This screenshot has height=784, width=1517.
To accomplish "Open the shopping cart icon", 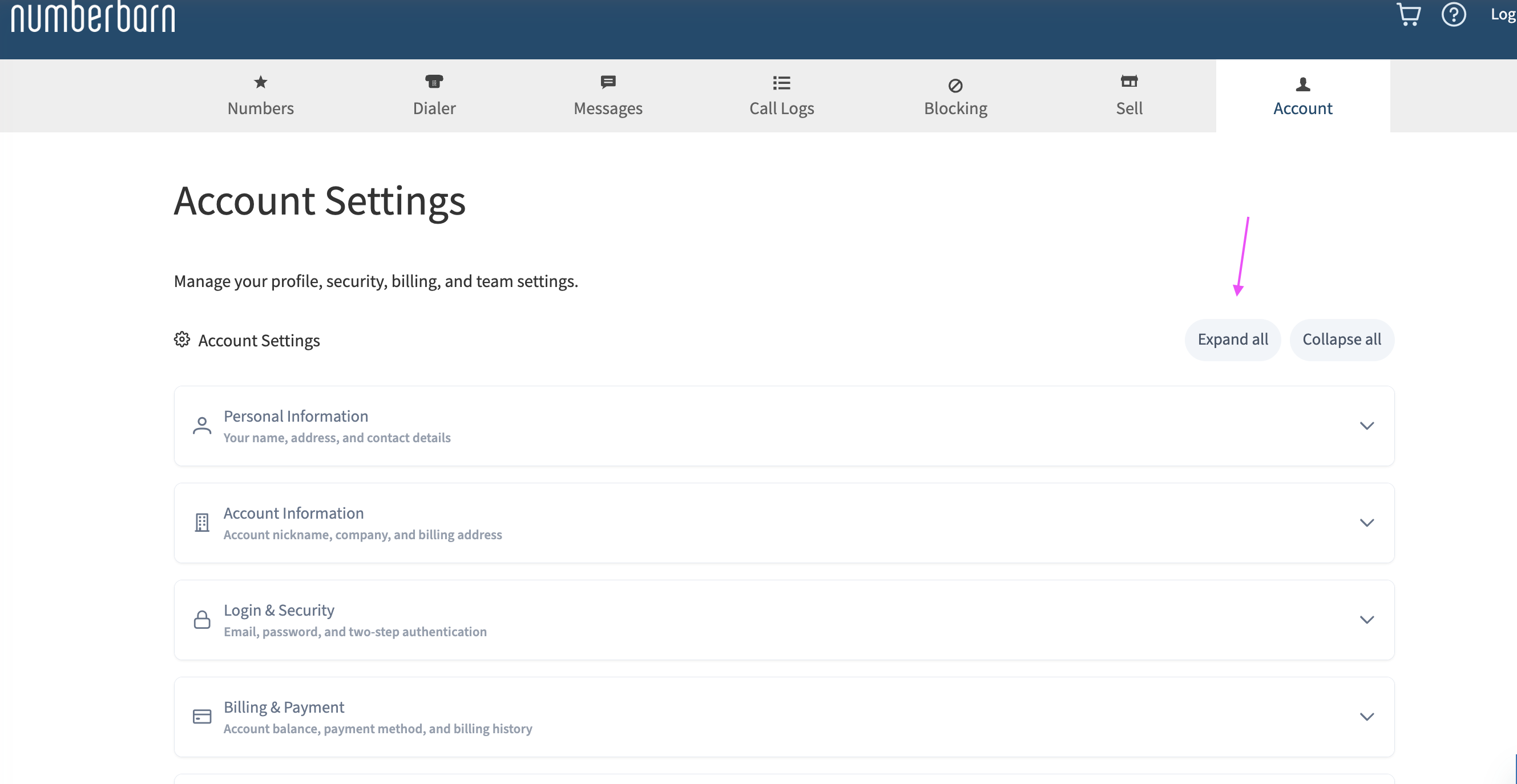I will (1409, 14).
